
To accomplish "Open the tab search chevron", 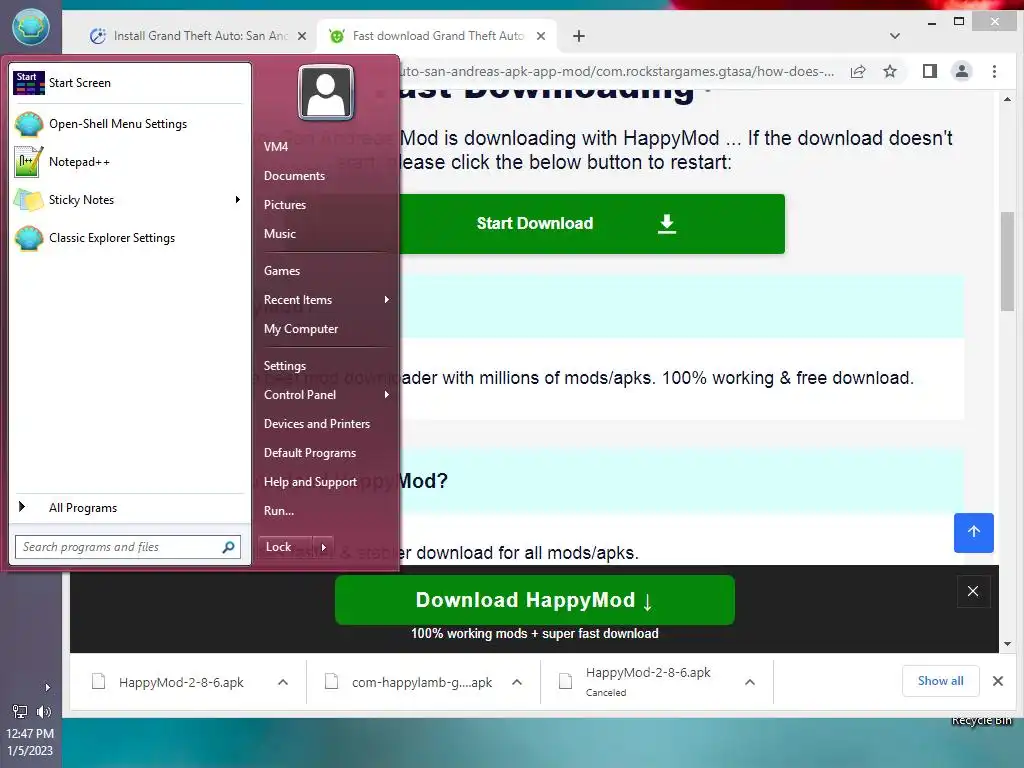I will [895, 36].
